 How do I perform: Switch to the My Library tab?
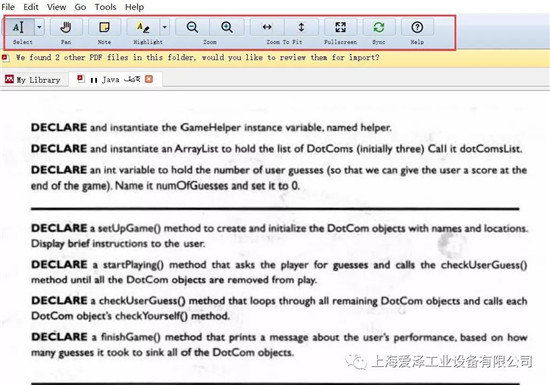(33, 80)
